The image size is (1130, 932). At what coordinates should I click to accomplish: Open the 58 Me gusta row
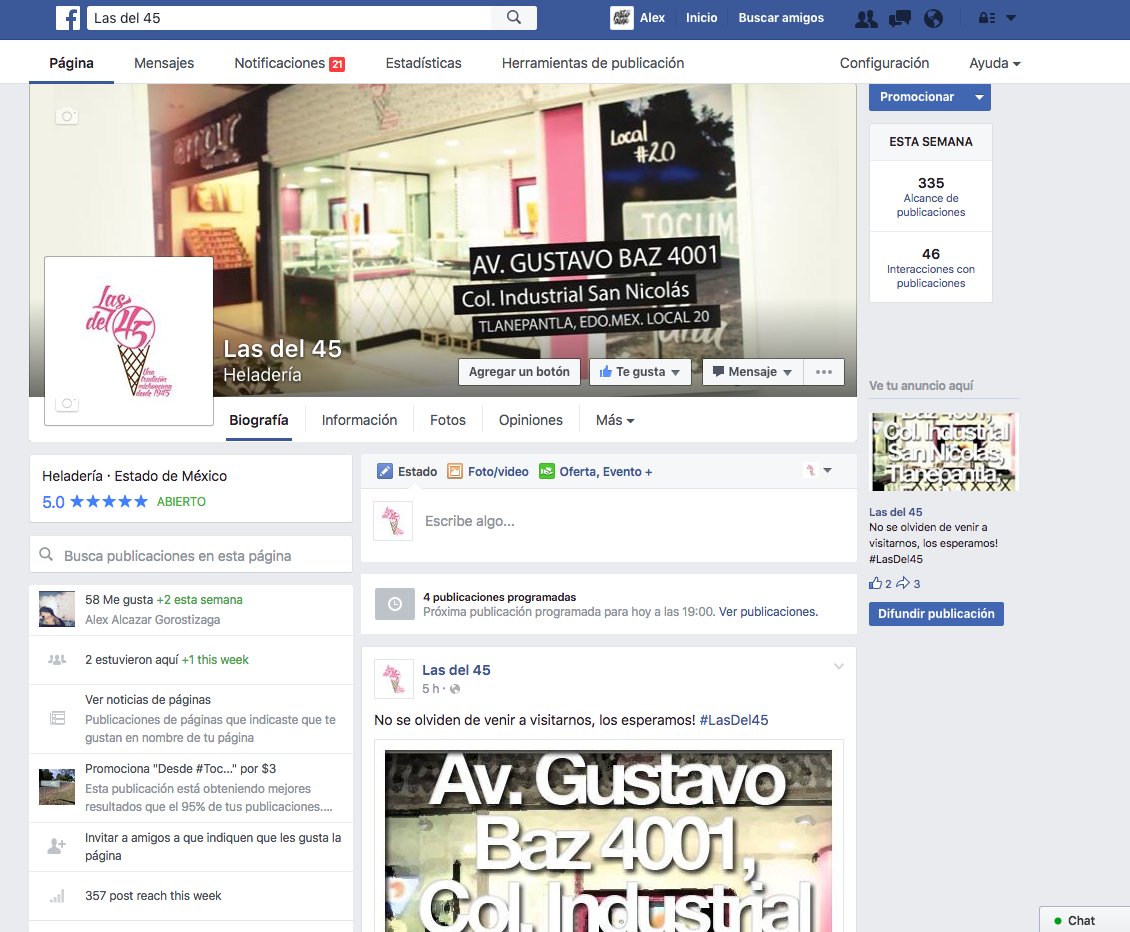(191, 609)
